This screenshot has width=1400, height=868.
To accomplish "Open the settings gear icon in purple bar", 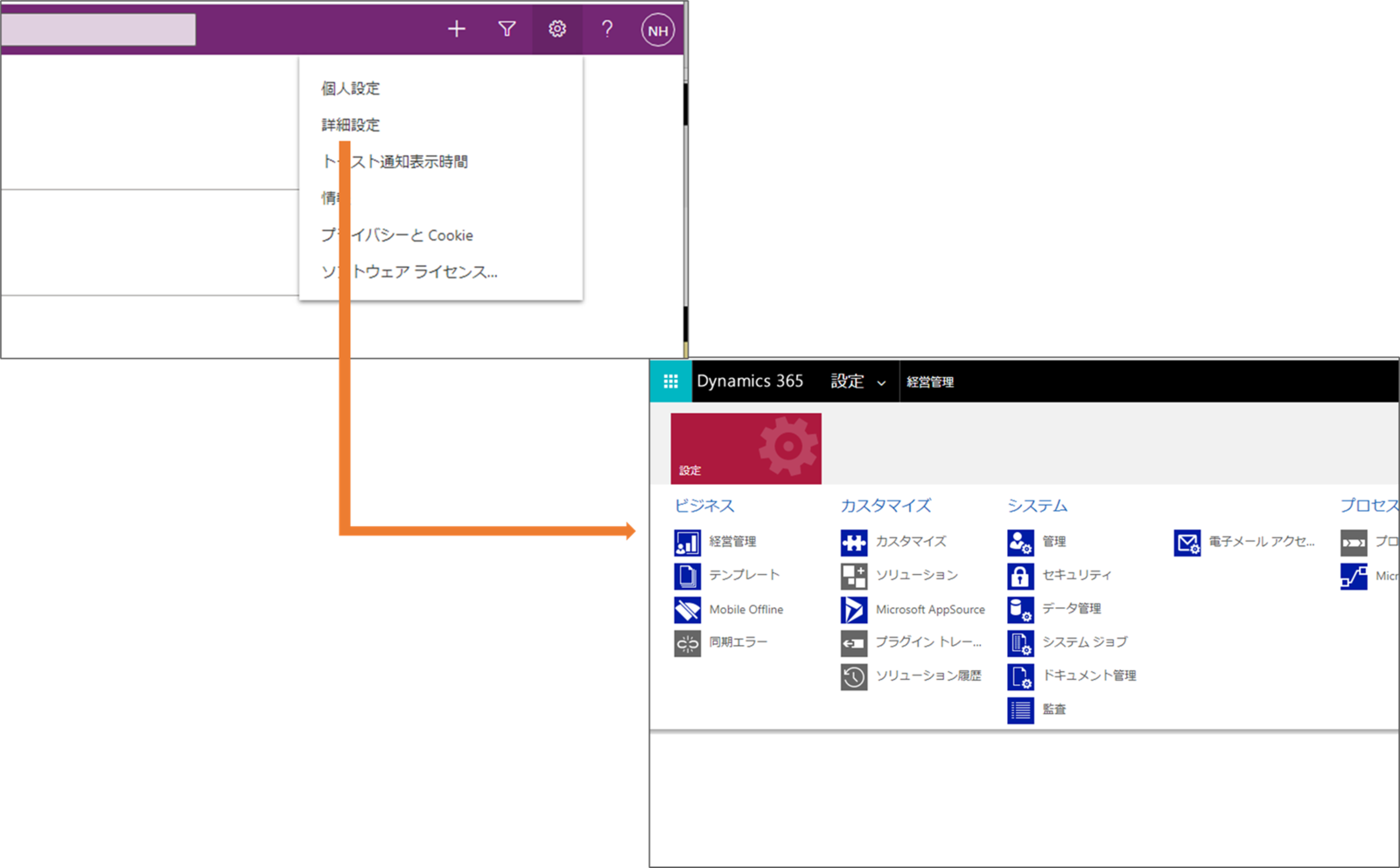I will click(557, 30).
